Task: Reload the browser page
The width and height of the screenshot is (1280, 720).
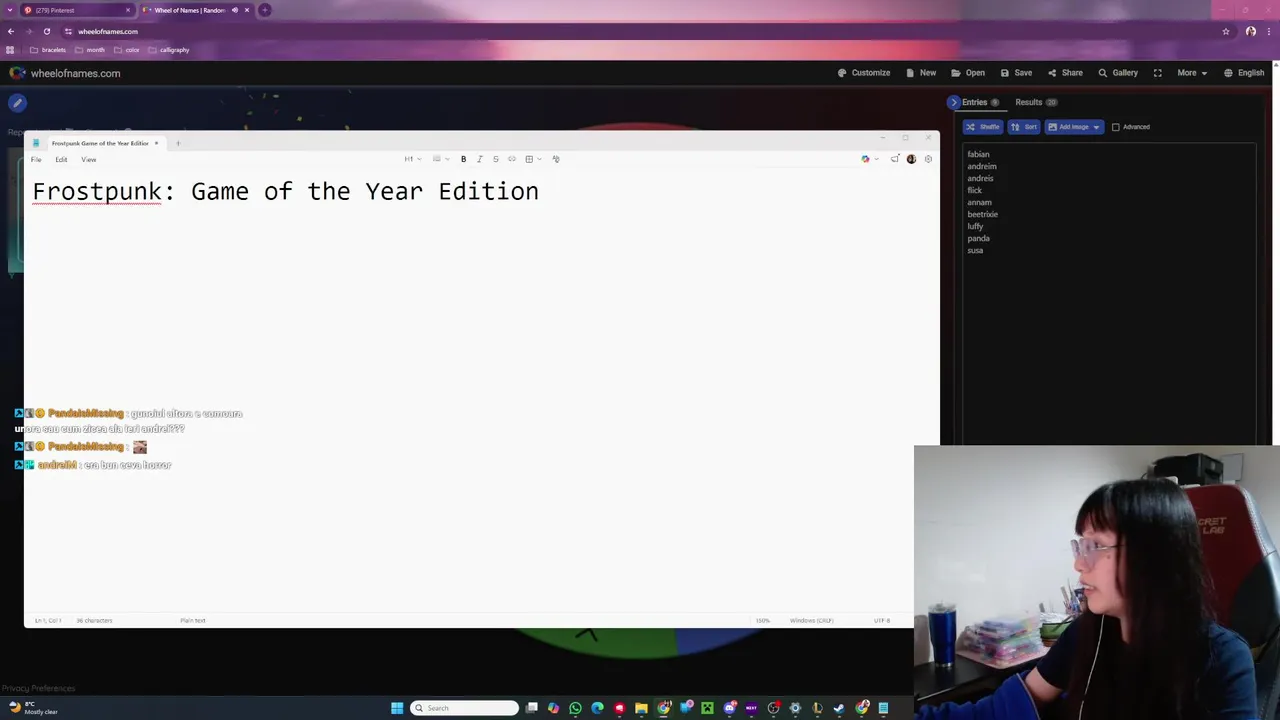Action: 46,31
